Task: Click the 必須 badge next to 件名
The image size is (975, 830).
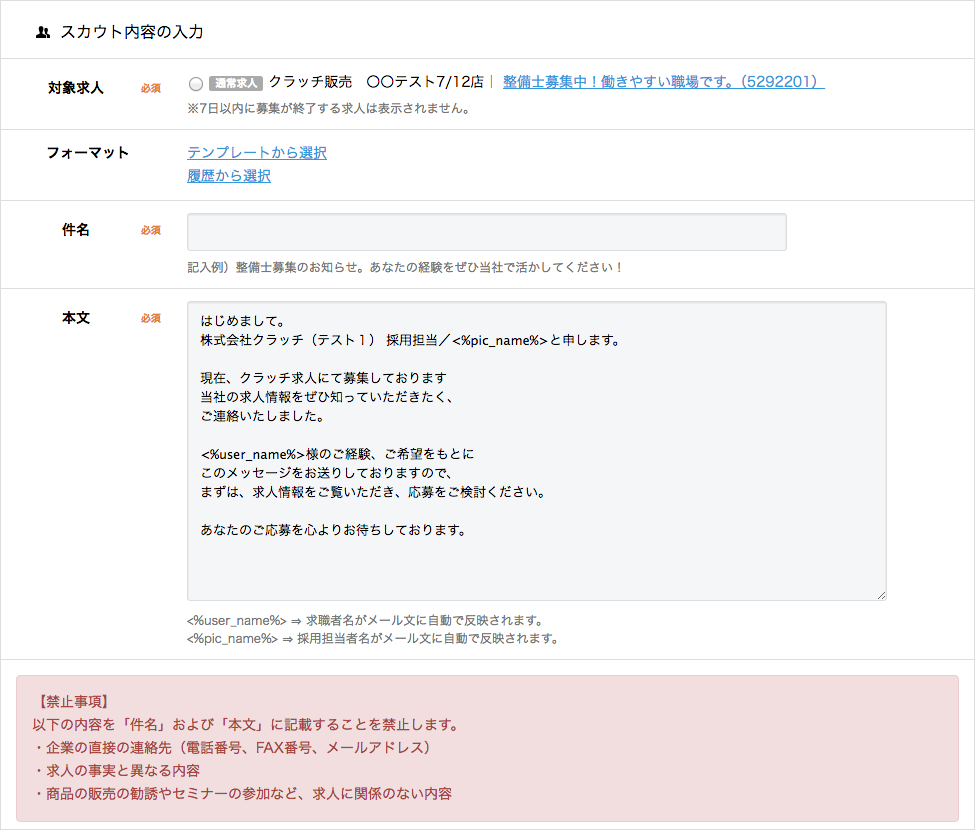Action: (x=151, y=231)
